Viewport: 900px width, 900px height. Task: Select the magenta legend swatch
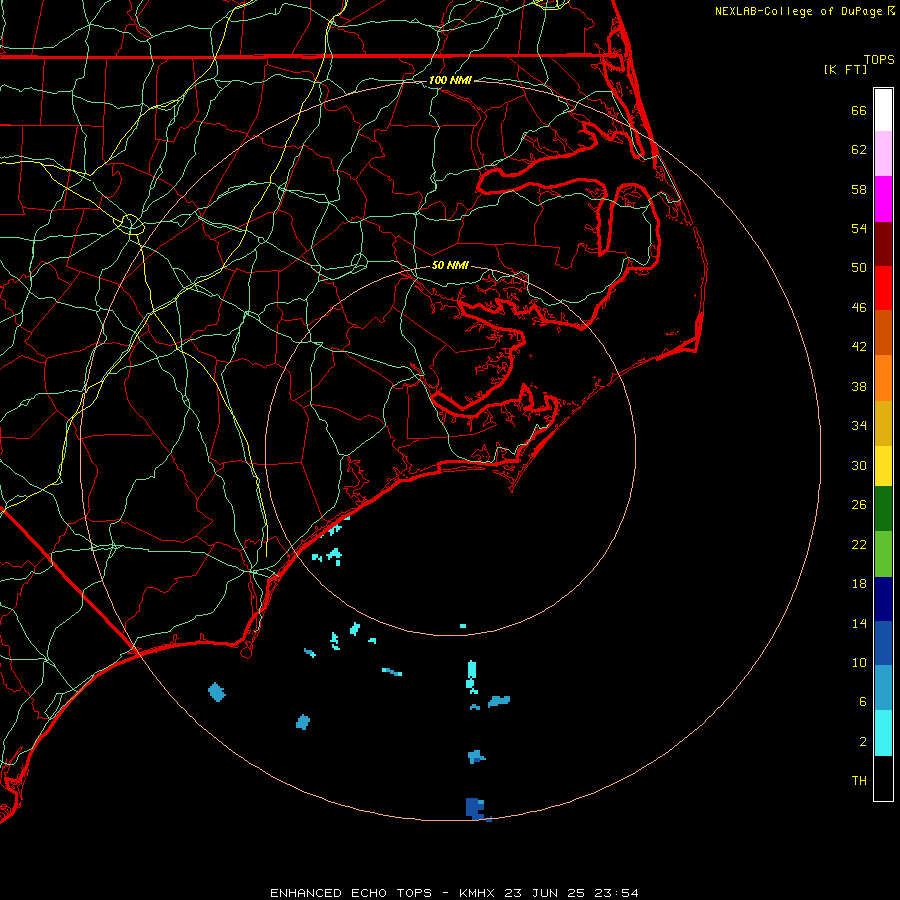[x=883, y=199]
